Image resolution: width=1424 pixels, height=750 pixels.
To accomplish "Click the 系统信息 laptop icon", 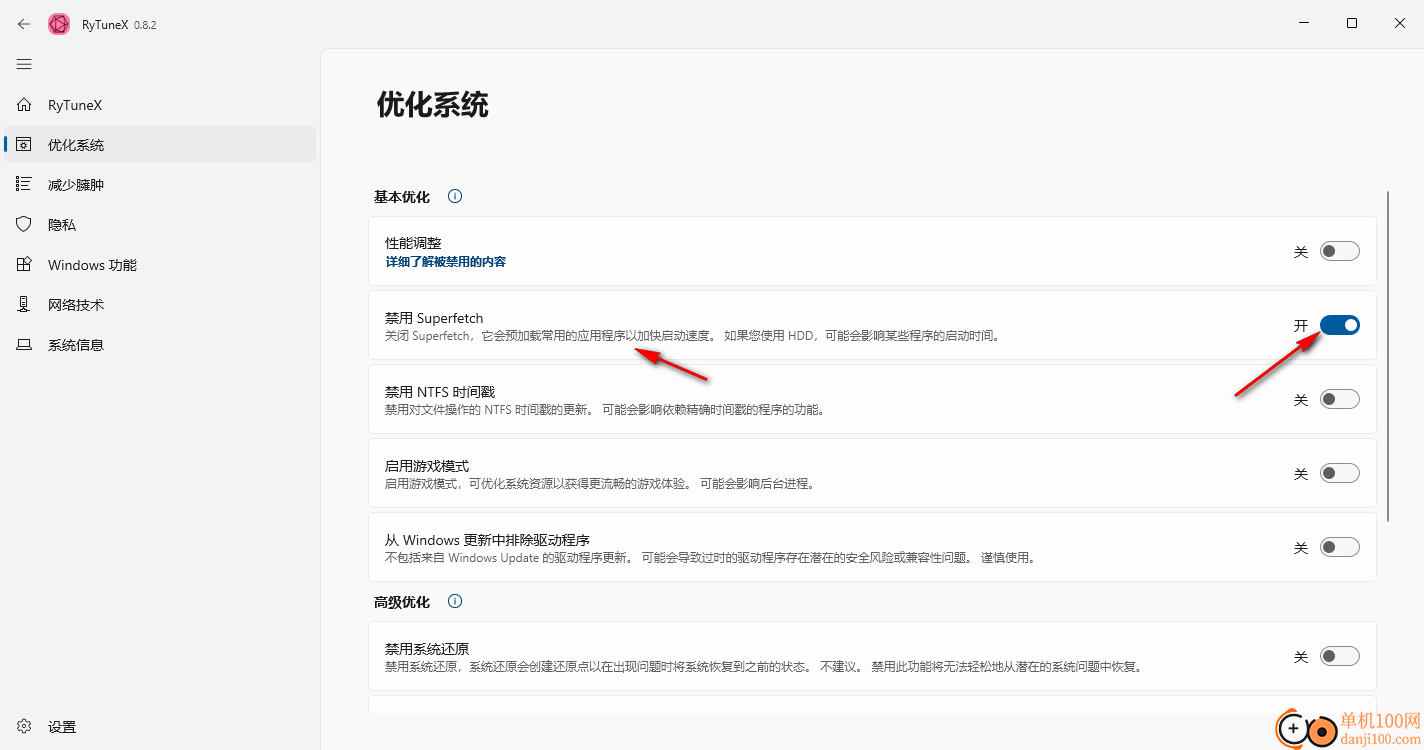I will [x=24, y=345].
